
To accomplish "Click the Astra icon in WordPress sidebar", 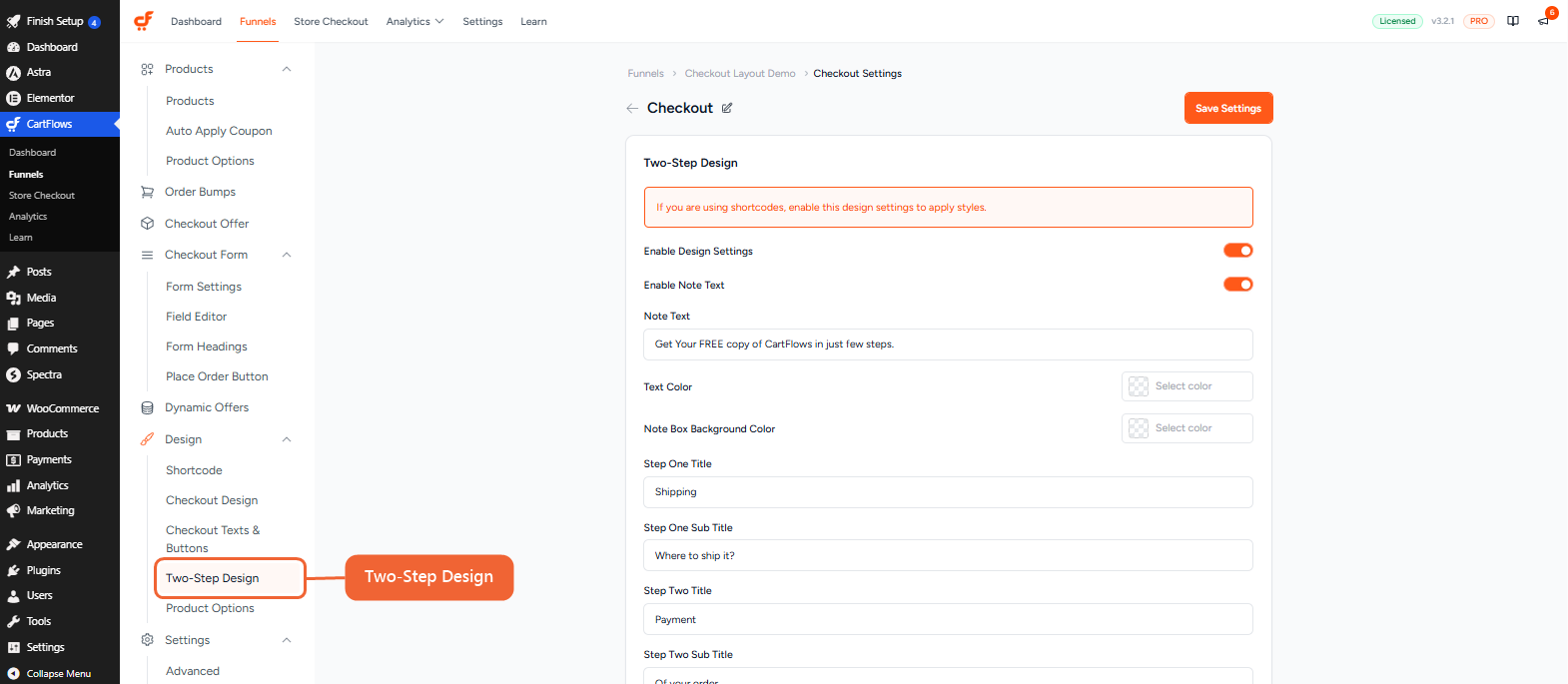I will click(13, 73).
